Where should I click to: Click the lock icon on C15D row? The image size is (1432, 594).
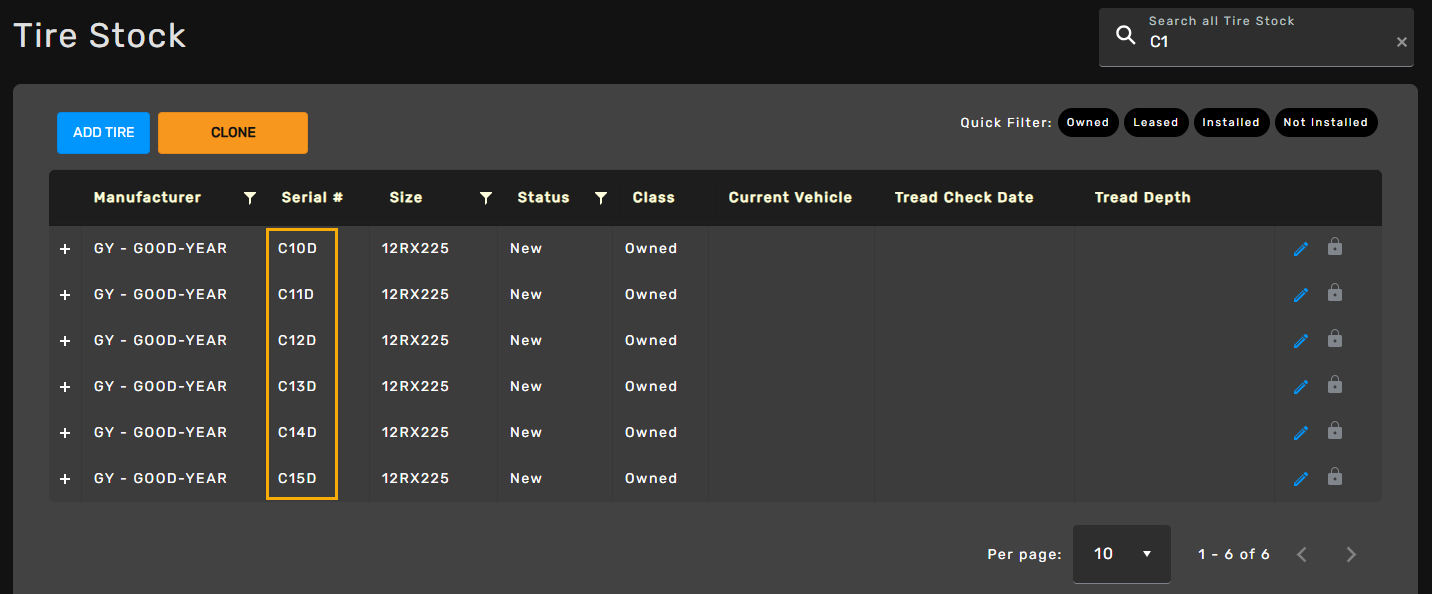click(x=1334, y=477)
